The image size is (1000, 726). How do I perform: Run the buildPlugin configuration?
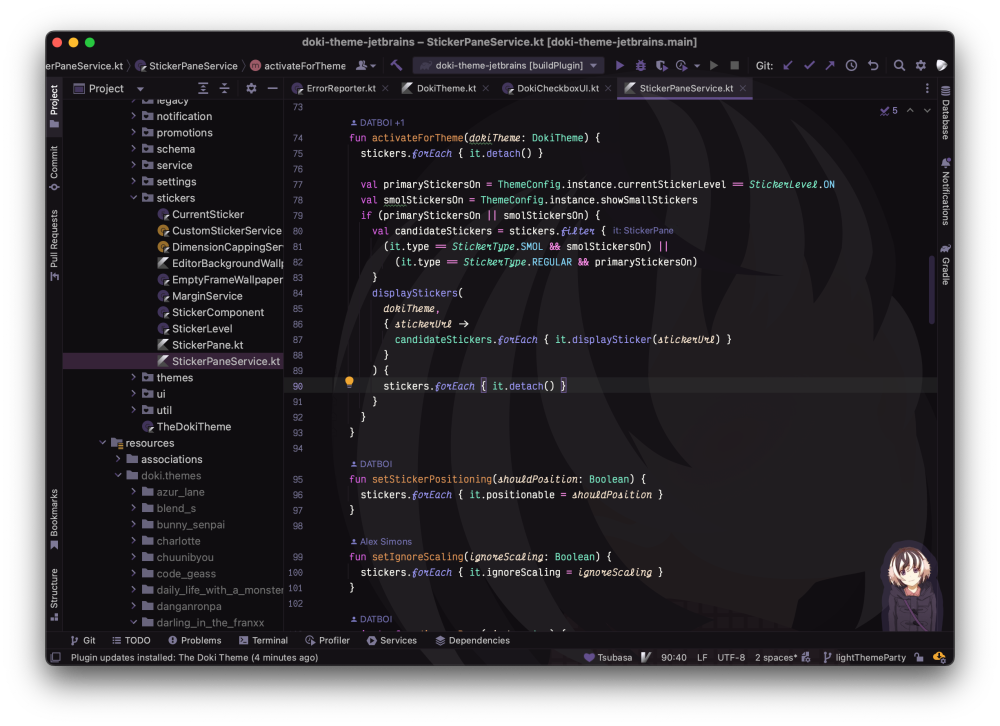coord(620,65)
